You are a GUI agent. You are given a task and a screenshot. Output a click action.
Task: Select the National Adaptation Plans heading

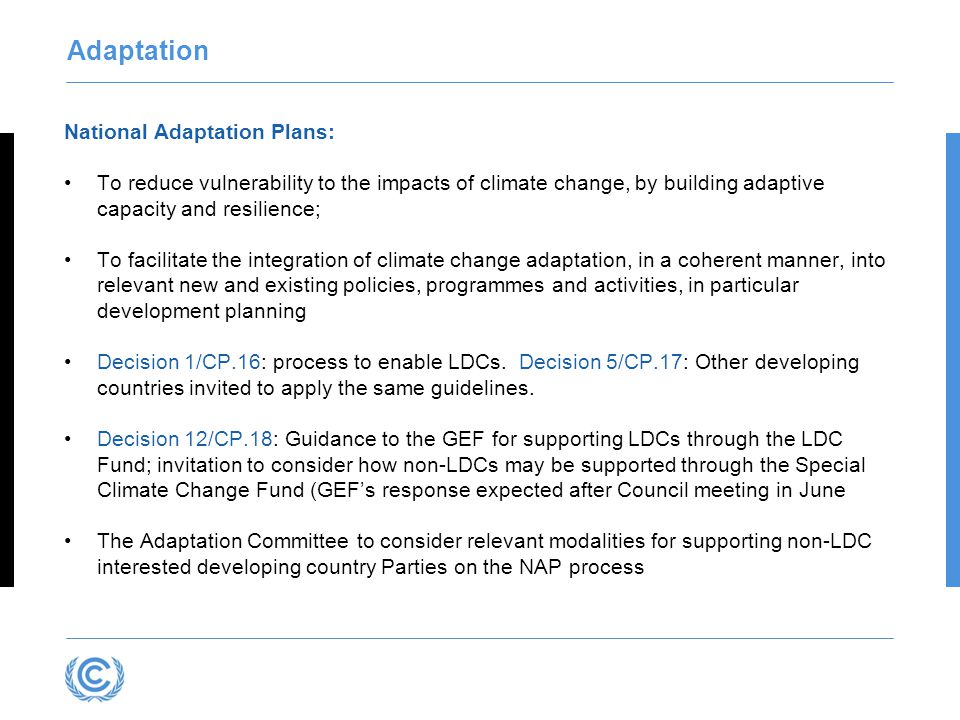(200, 132)
